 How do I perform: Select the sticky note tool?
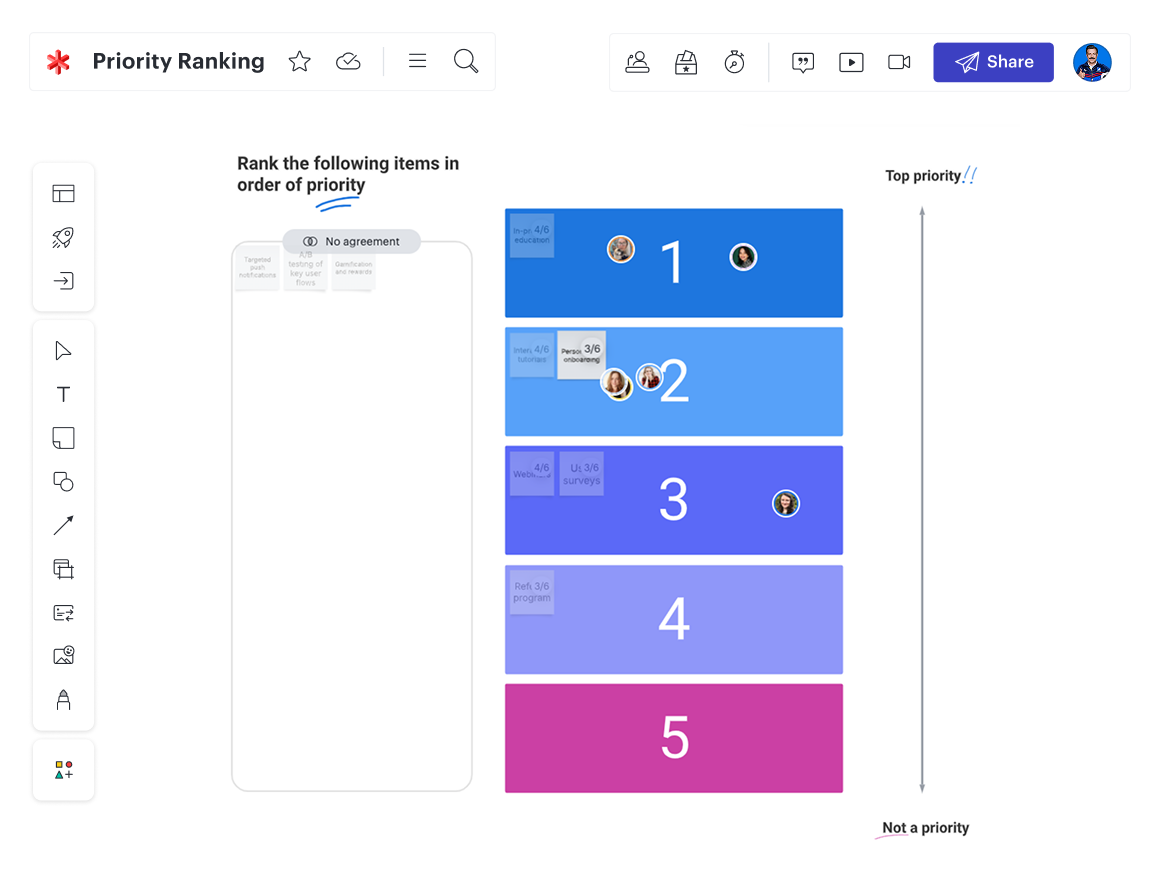(x=63, y=438)
